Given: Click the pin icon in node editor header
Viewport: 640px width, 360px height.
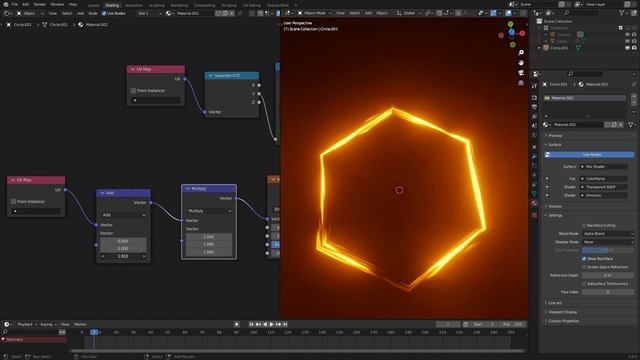Looking at the screenshot, I should (x=240, y=13).
